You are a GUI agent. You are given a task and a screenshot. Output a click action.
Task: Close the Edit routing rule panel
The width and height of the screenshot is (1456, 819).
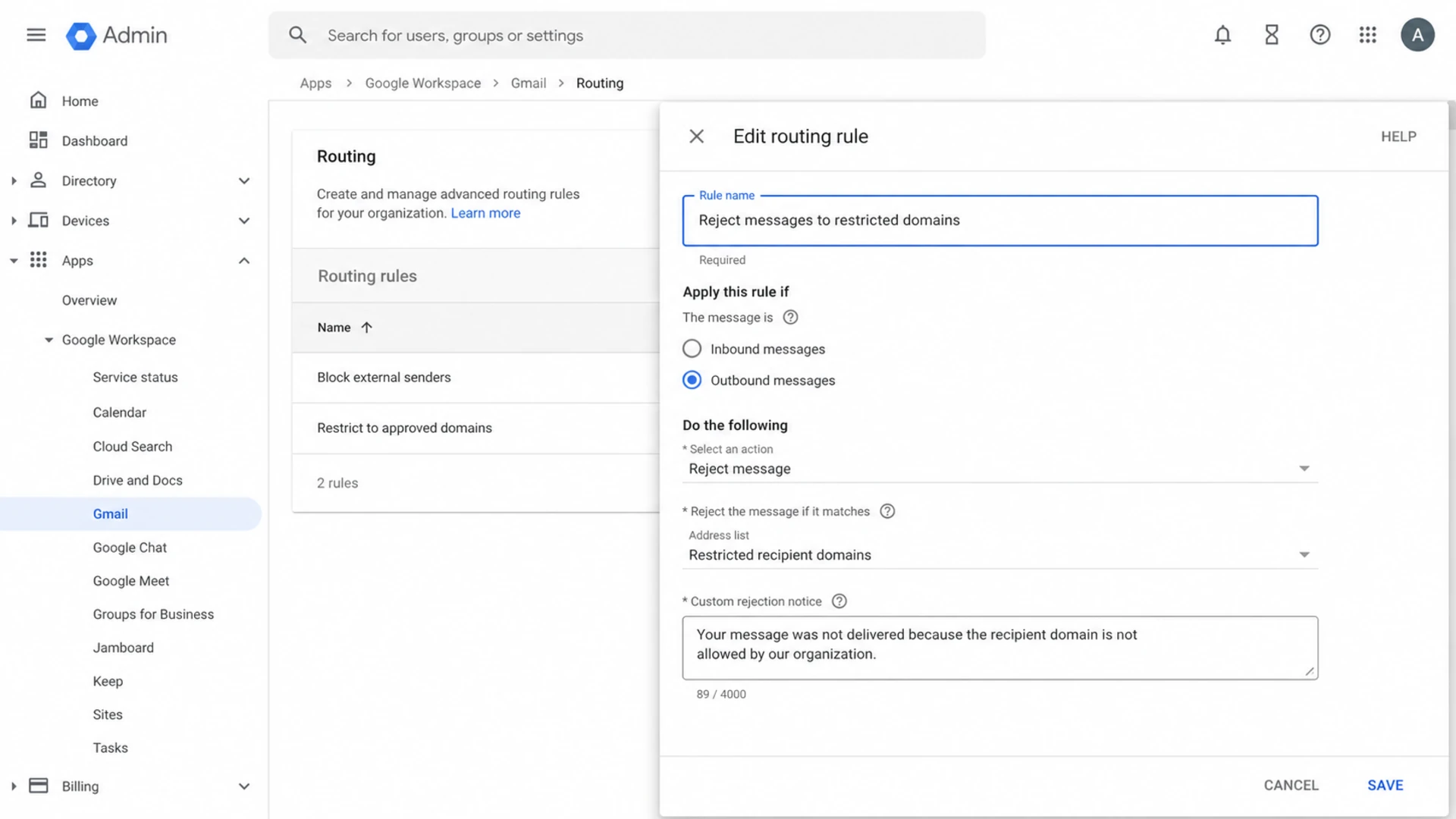point(696,136)
